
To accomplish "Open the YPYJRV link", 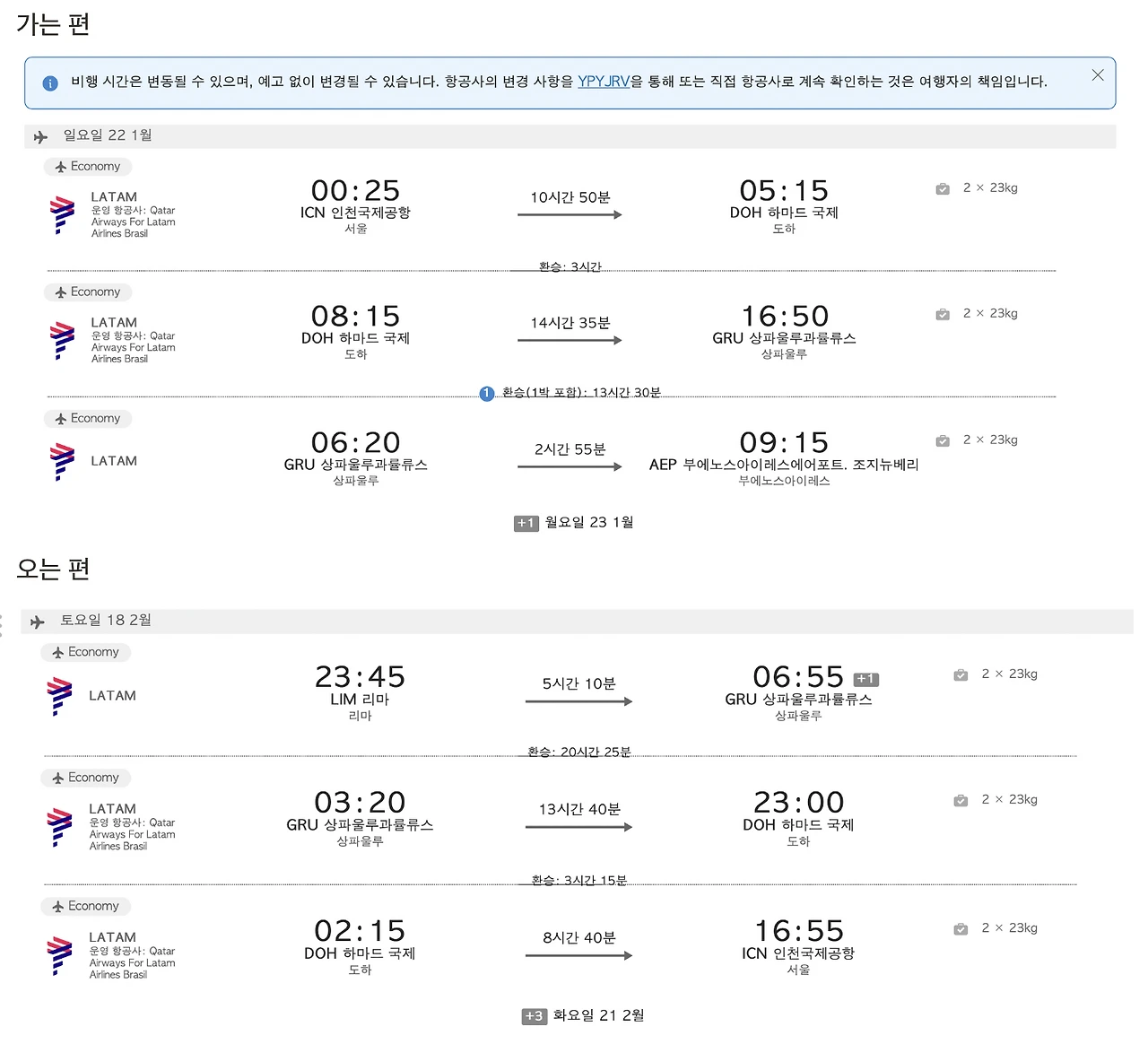I will click(x=604, y=82).
